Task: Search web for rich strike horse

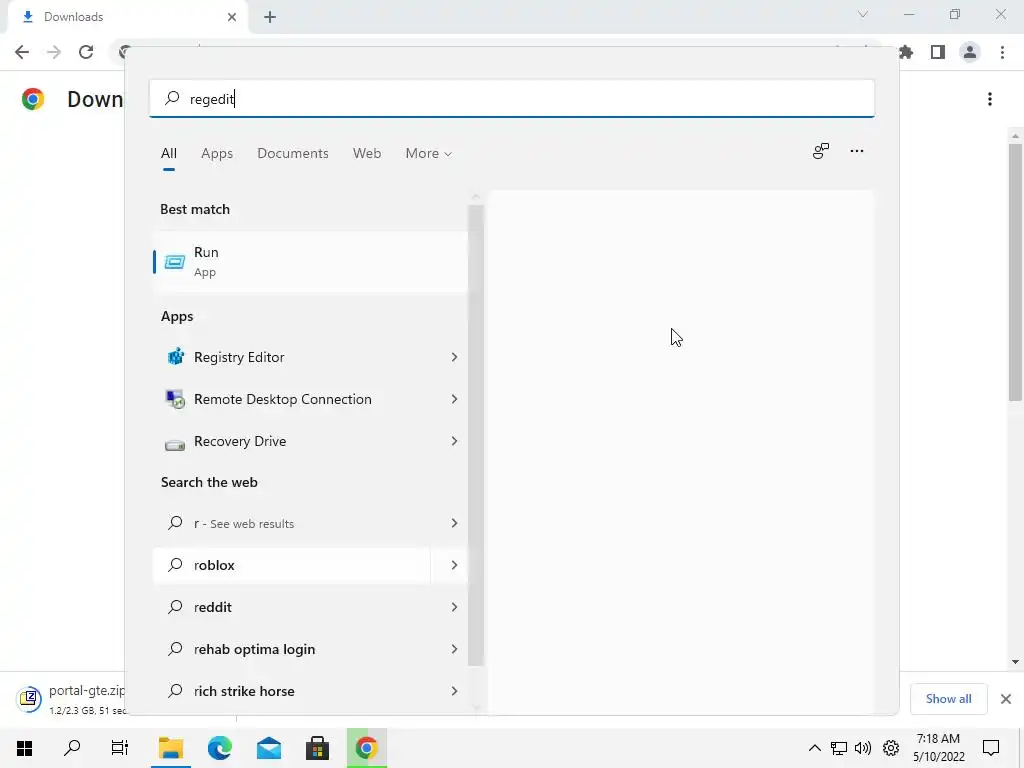Action: 291,691
